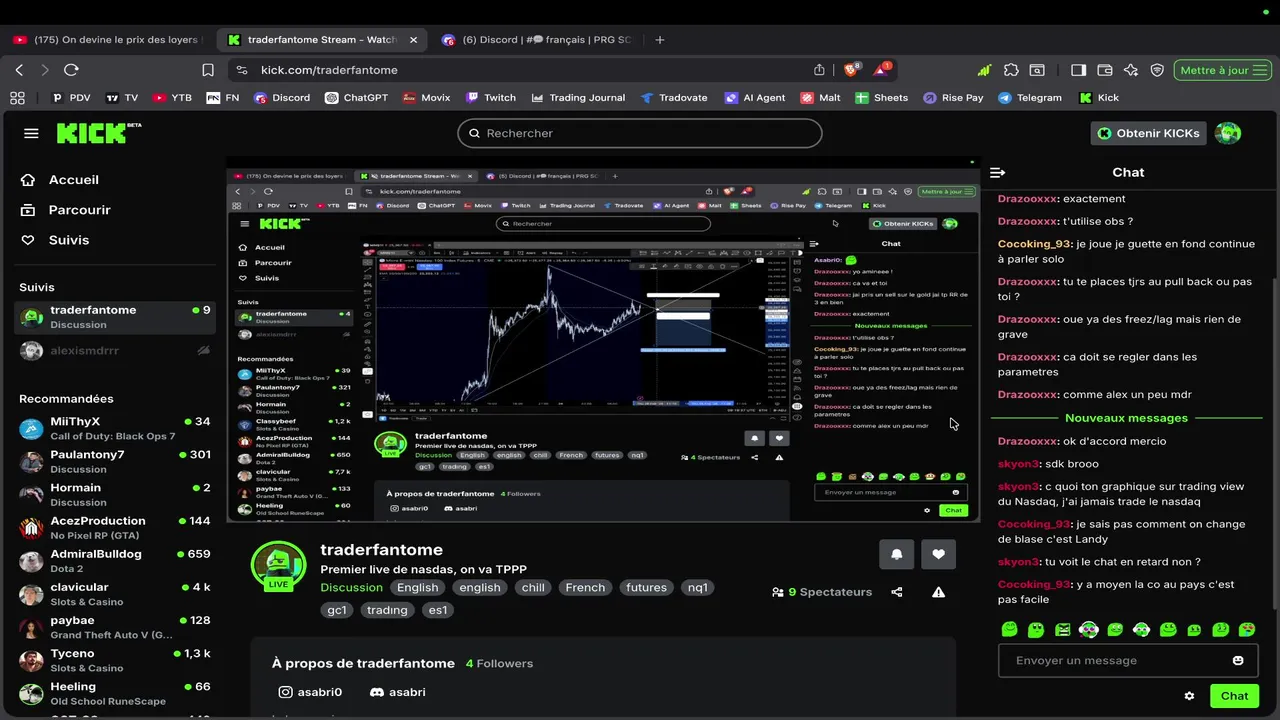Click the browser reload icon
1280x720 pixels.
(71, 70)
